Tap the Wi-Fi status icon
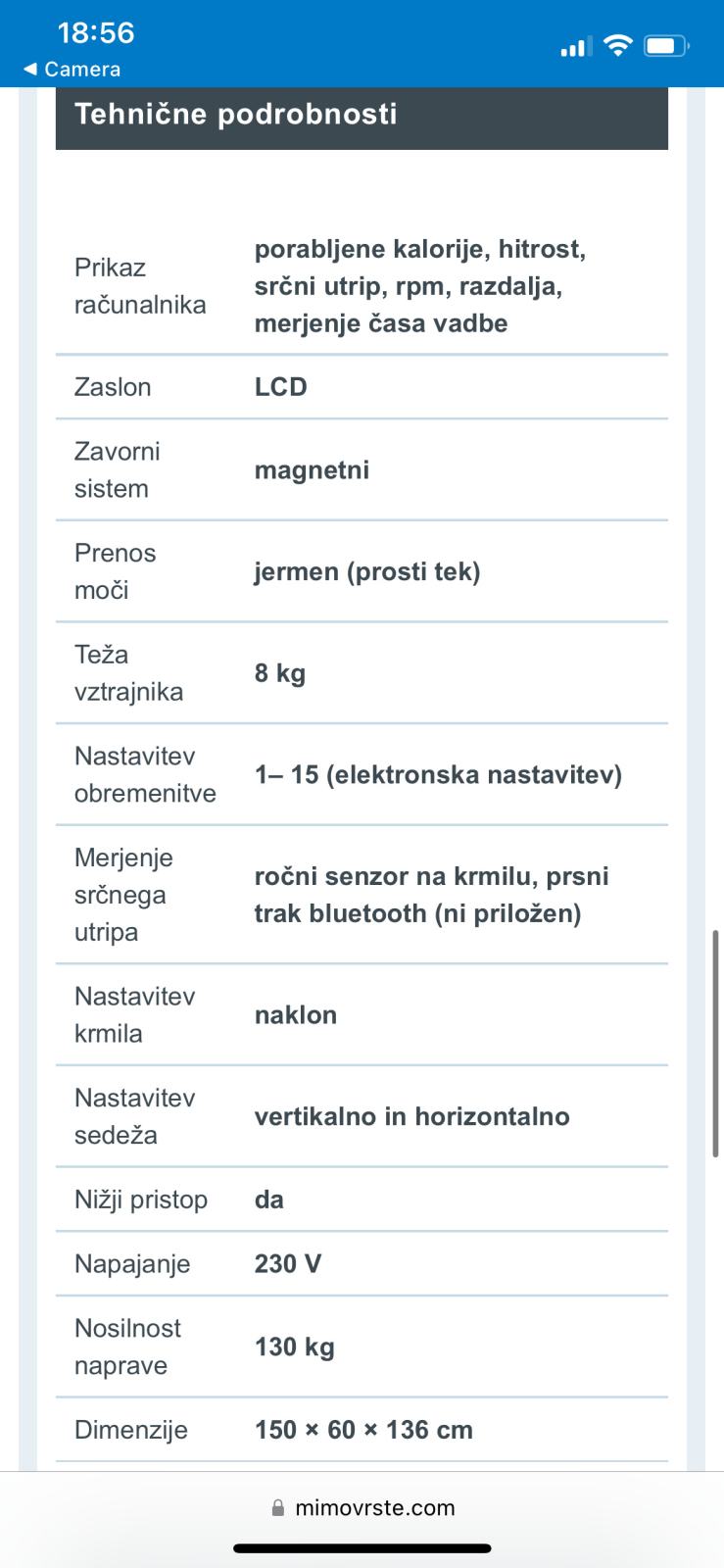Image resolution: width=724 pixels, height=1568 pixels. [618, 45]
